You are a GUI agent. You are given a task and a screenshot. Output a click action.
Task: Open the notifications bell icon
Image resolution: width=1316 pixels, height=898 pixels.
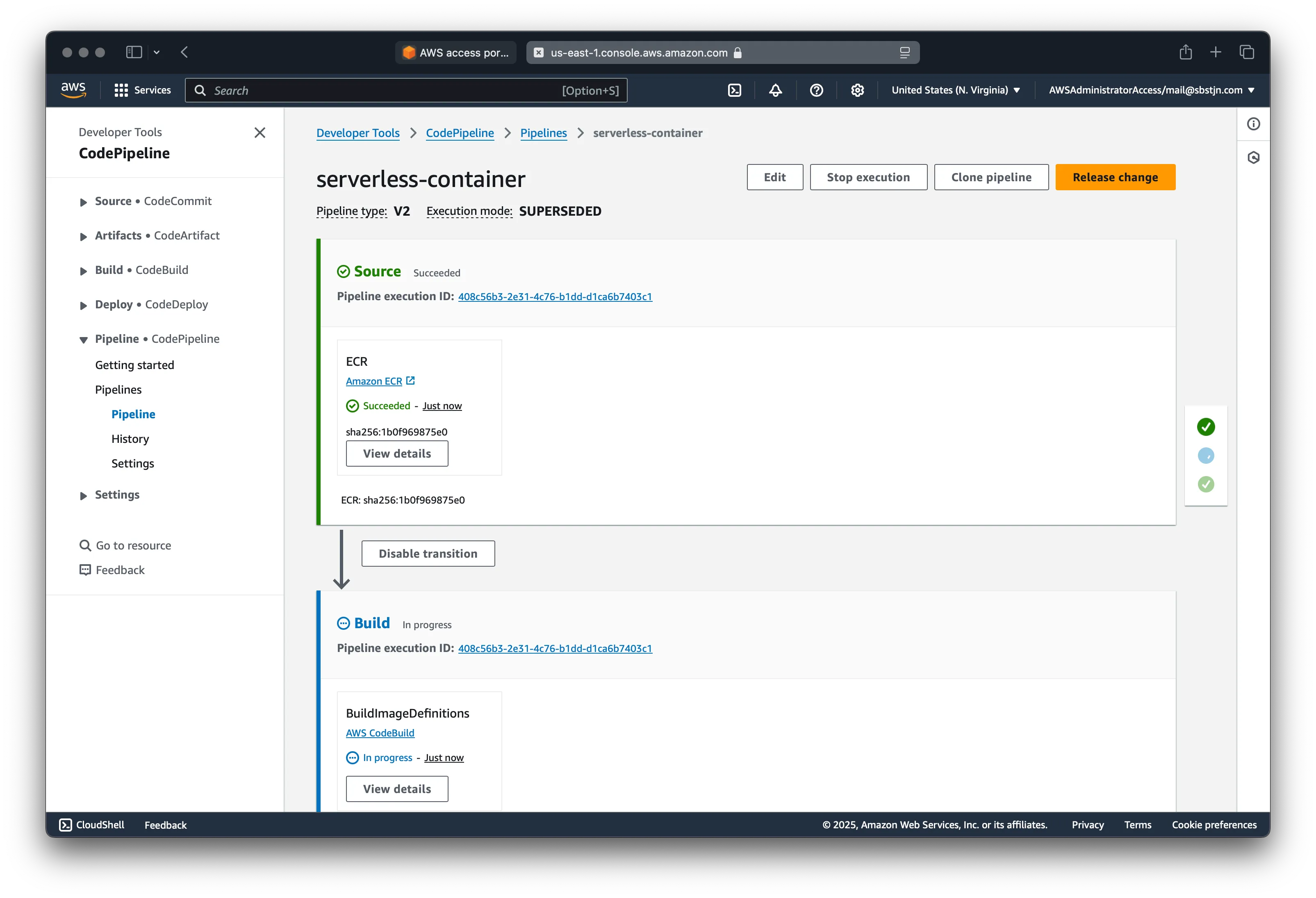point(775,90)
